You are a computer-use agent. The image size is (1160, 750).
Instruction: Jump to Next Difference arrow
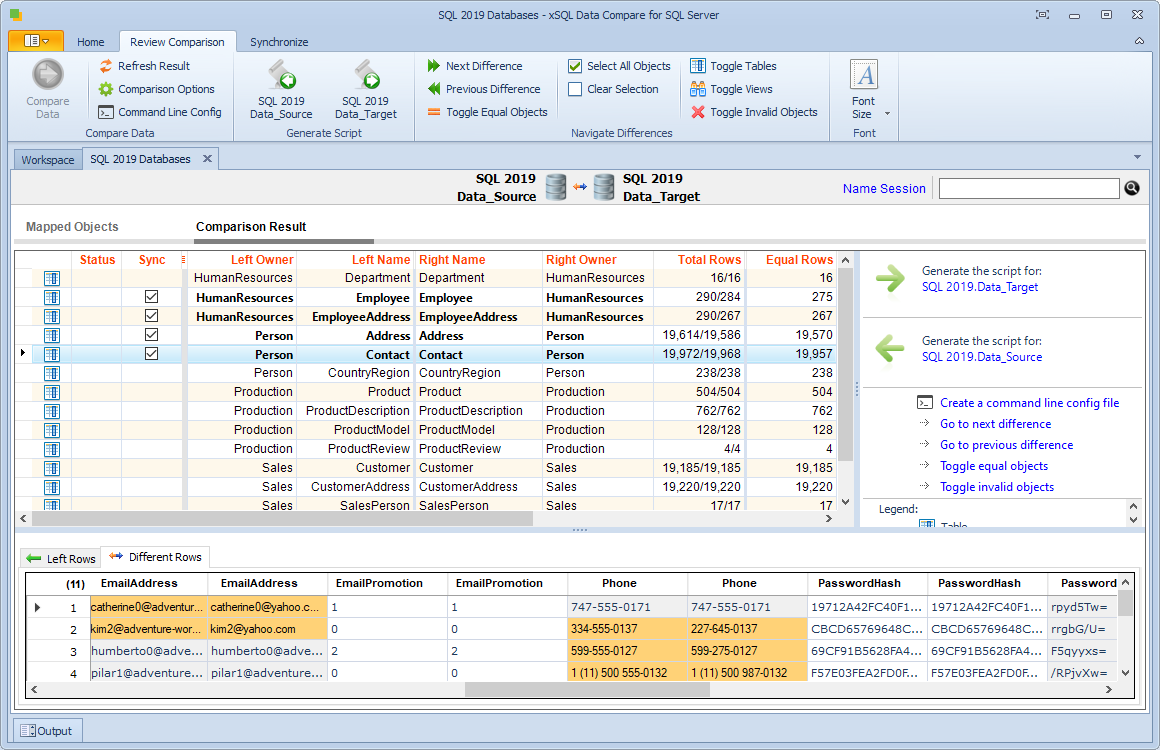pyautogui.click(x=434, y=66)
